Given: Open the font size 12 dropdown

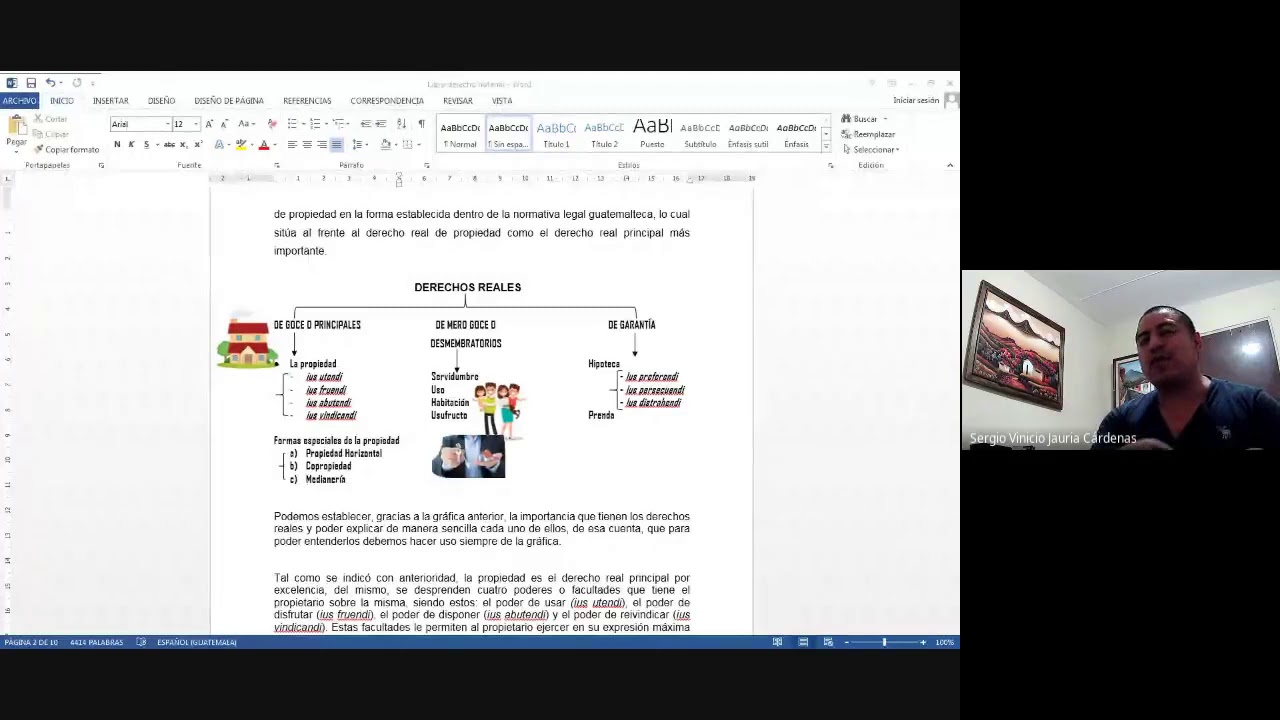Looking at the screenshot, I should (x=196, y=124).
